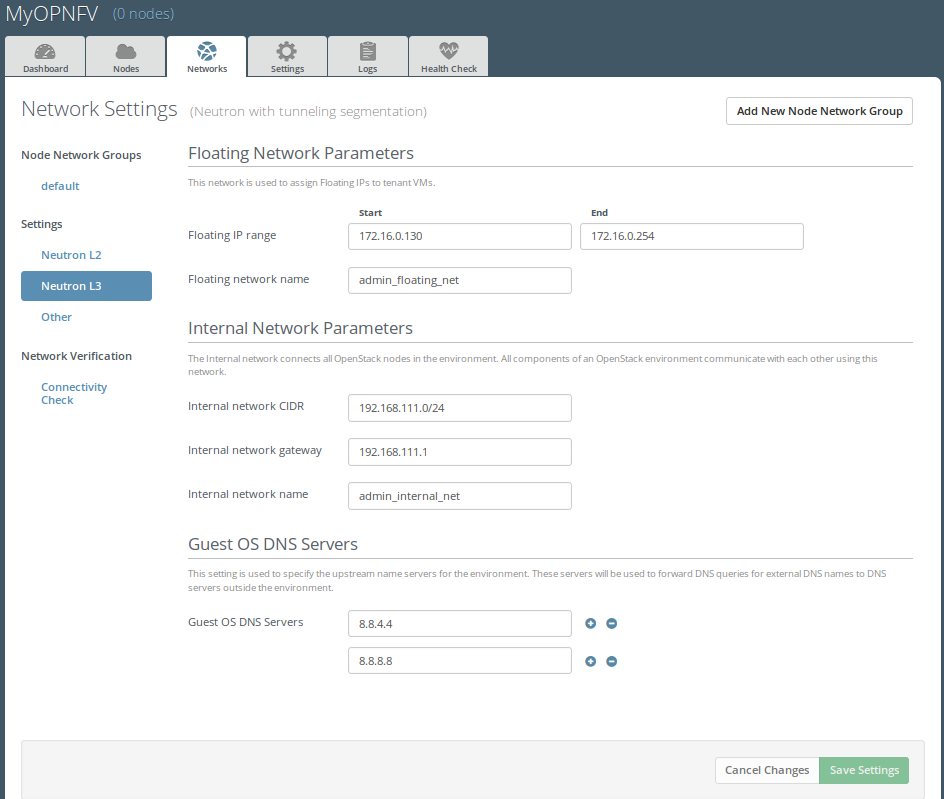Open the Health Check tab
Viewport: 944px width, 799px height.
pyautogui.click(x=448, y=57)
